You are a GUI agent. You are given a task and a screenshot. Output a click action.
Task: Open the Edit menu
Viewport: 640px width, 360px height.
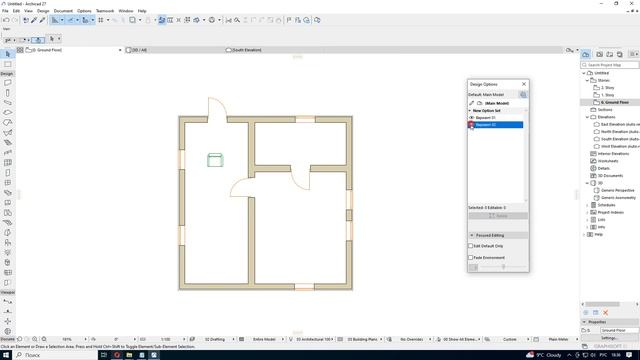[x=16, y=11]
